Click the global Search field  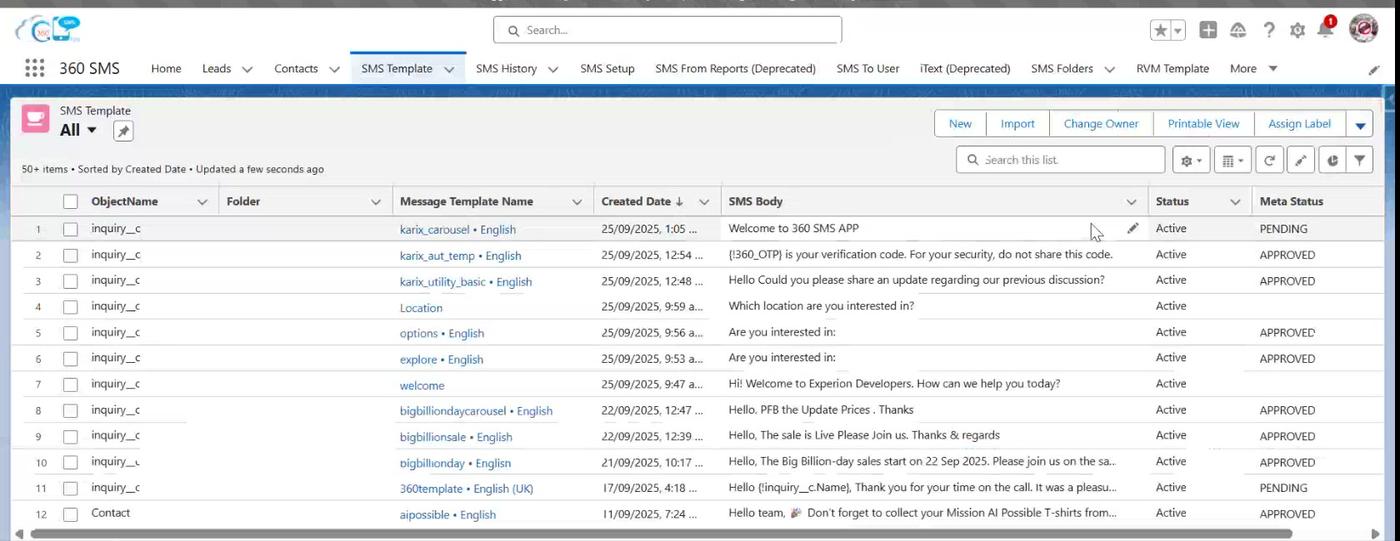click(x=667, y=30)
